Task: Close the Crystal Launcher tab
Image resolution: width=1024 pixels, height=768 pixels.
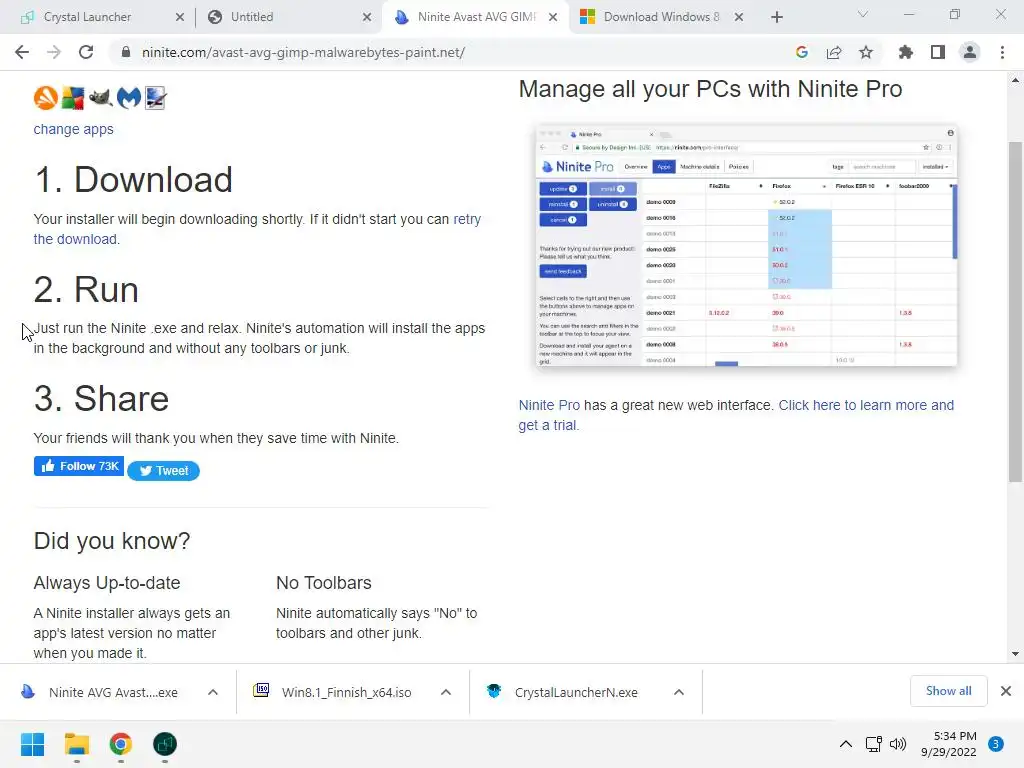Action: (x=180, y=17)
